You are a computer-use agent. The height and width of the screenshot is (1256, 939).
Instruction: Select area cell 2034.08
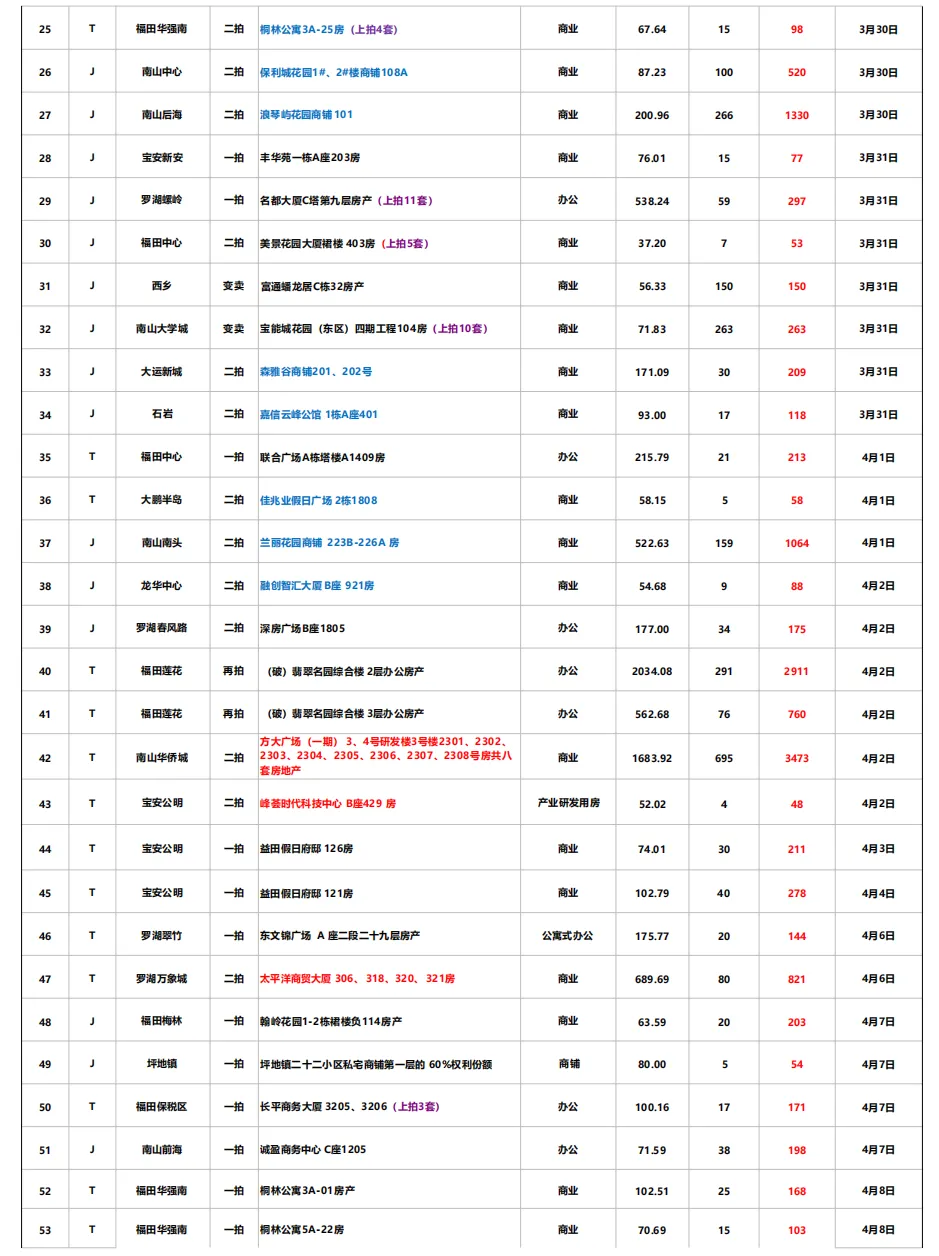[652, 672]
